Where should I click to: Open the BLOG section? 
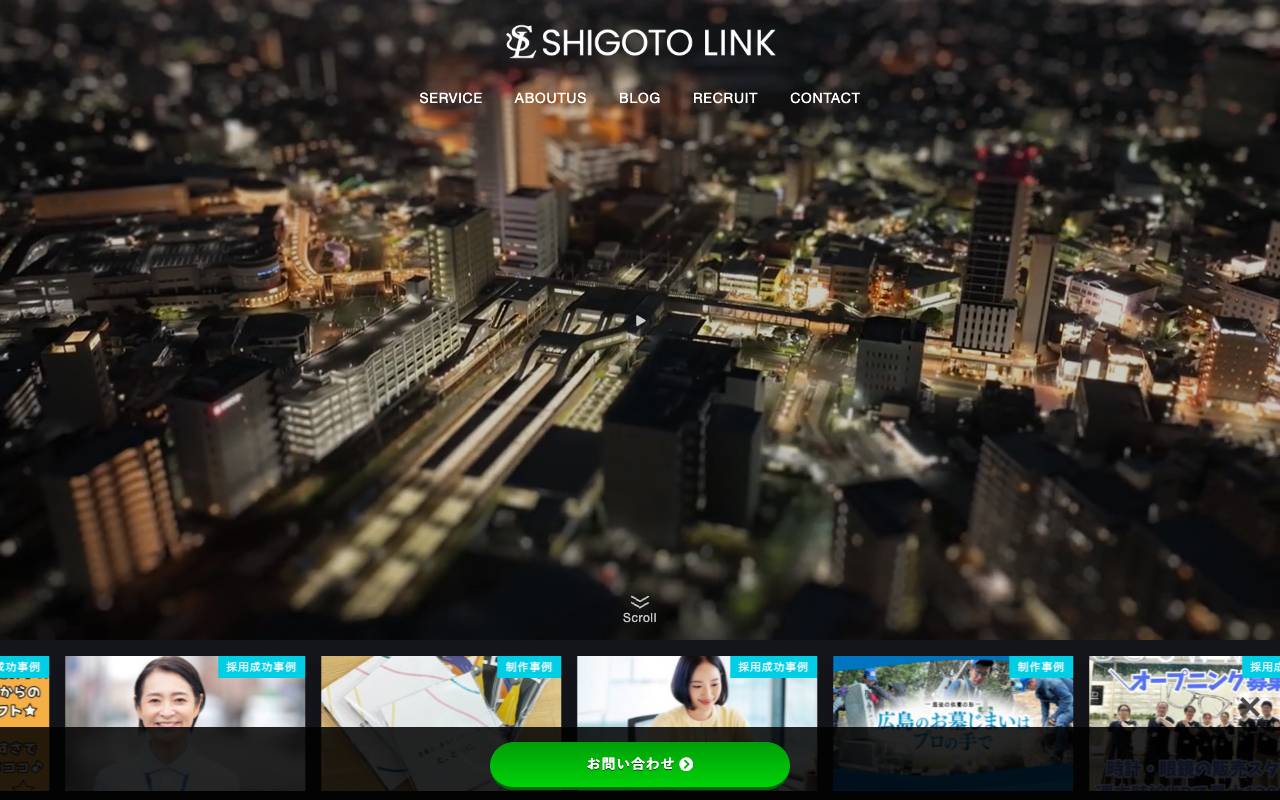tap(639, 98)
